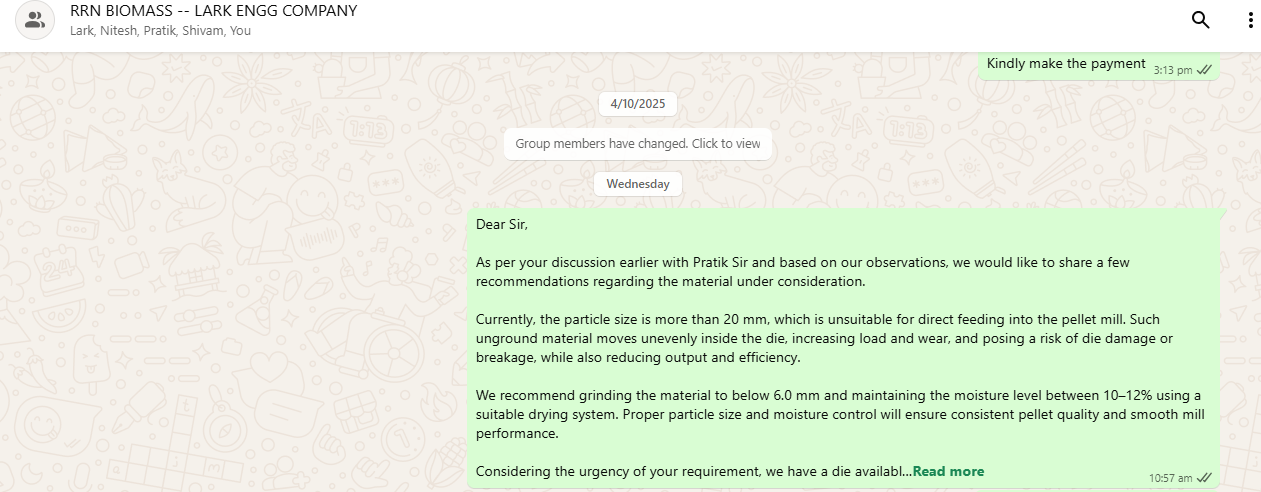Open the three-dot more options menu

point(1250,20)
